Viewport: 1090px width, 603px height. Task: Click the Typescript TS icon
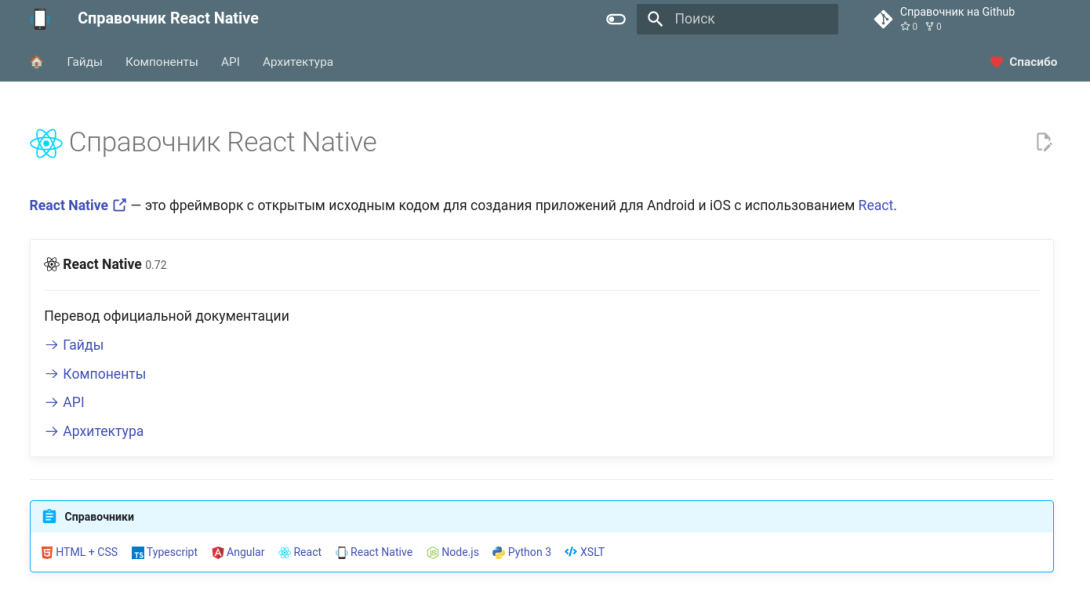(x=138, y=553)
